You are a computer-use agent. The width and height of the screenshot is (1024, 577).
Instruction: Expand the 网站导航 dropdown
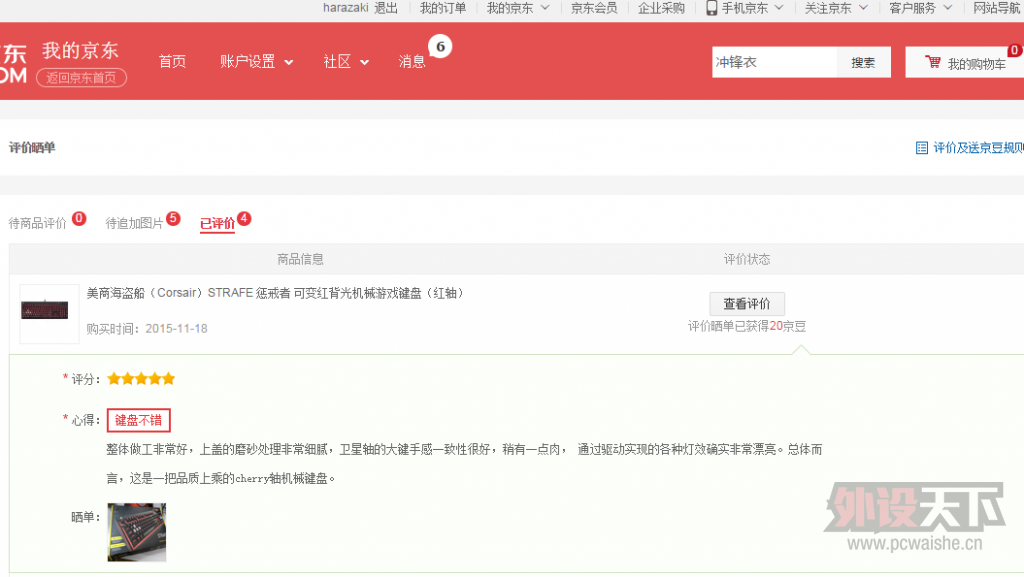998,8
